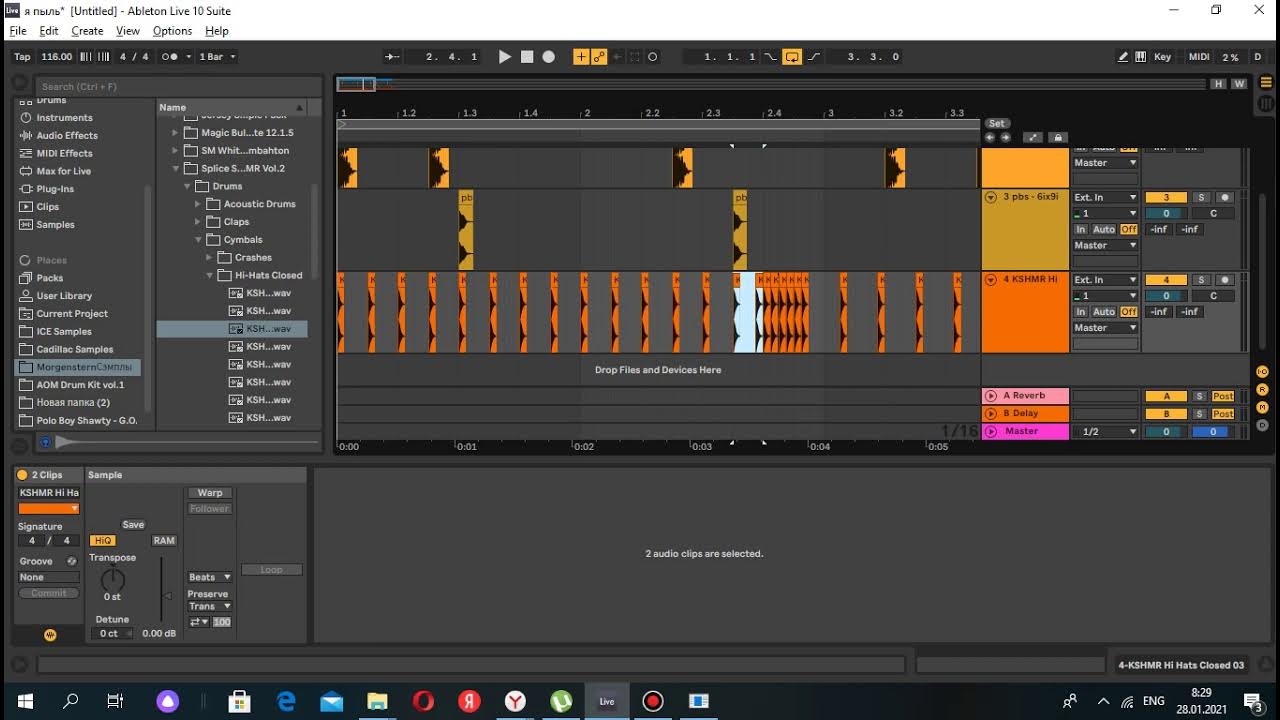Toggle Post on A Reverb return
Screen dimensions: 1280x720
(x=1223, y=397)
